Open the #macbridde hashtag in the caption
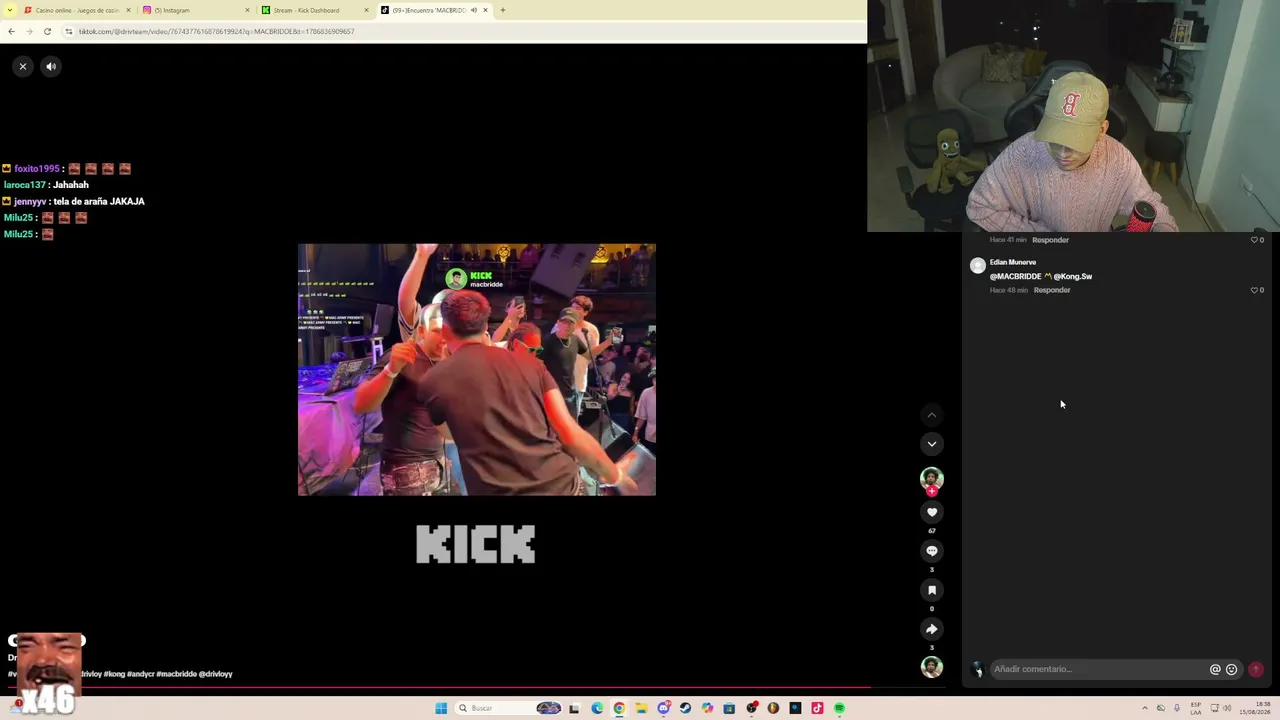 coord(176,674)
